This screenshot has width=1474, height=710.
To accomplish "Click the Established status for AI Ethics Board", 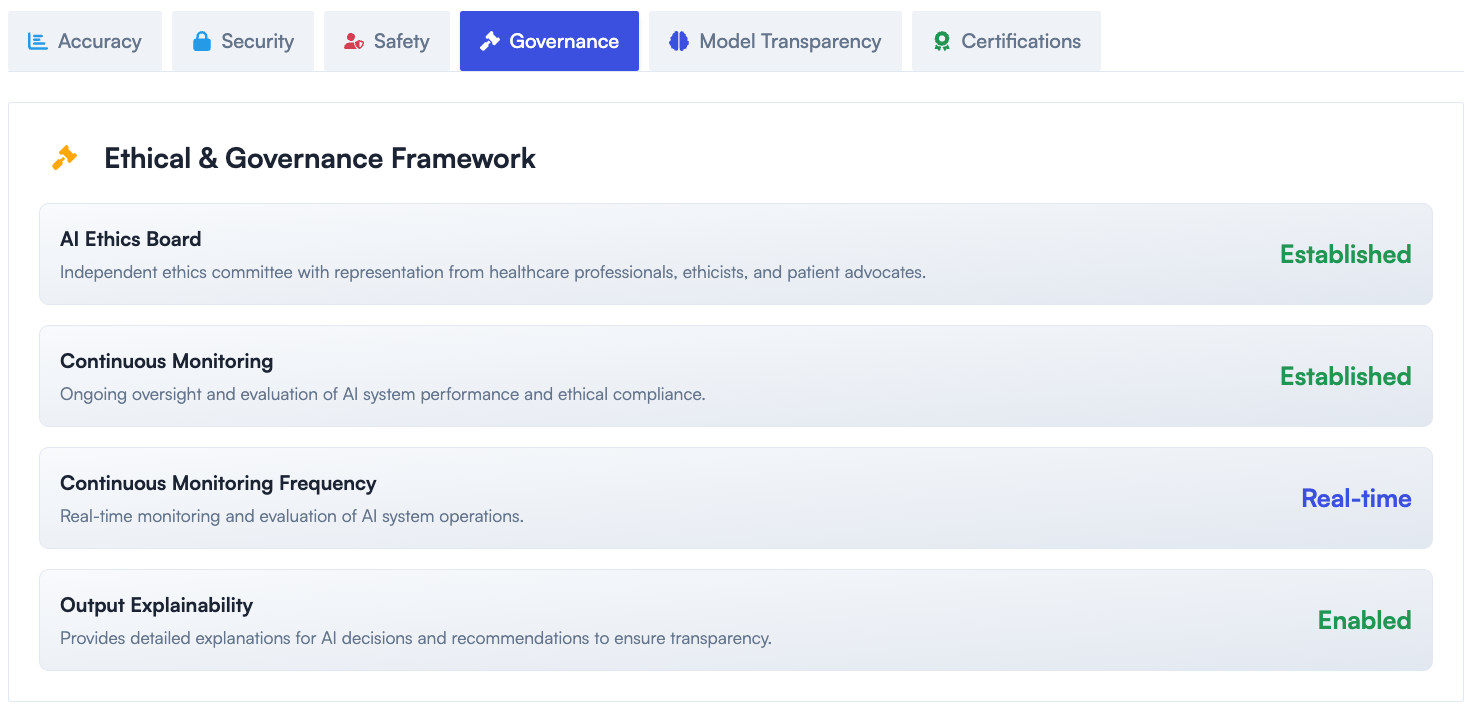I will pyautogui.click(x=1345, y=254).
